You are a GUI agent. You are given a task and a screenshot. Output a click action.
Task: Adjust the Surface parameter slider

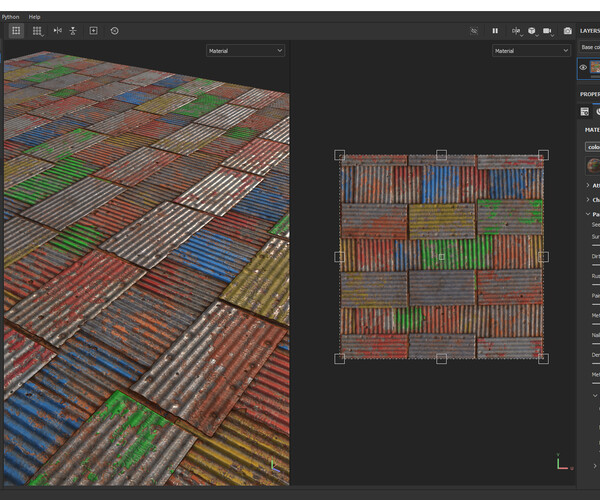(596, 245)
